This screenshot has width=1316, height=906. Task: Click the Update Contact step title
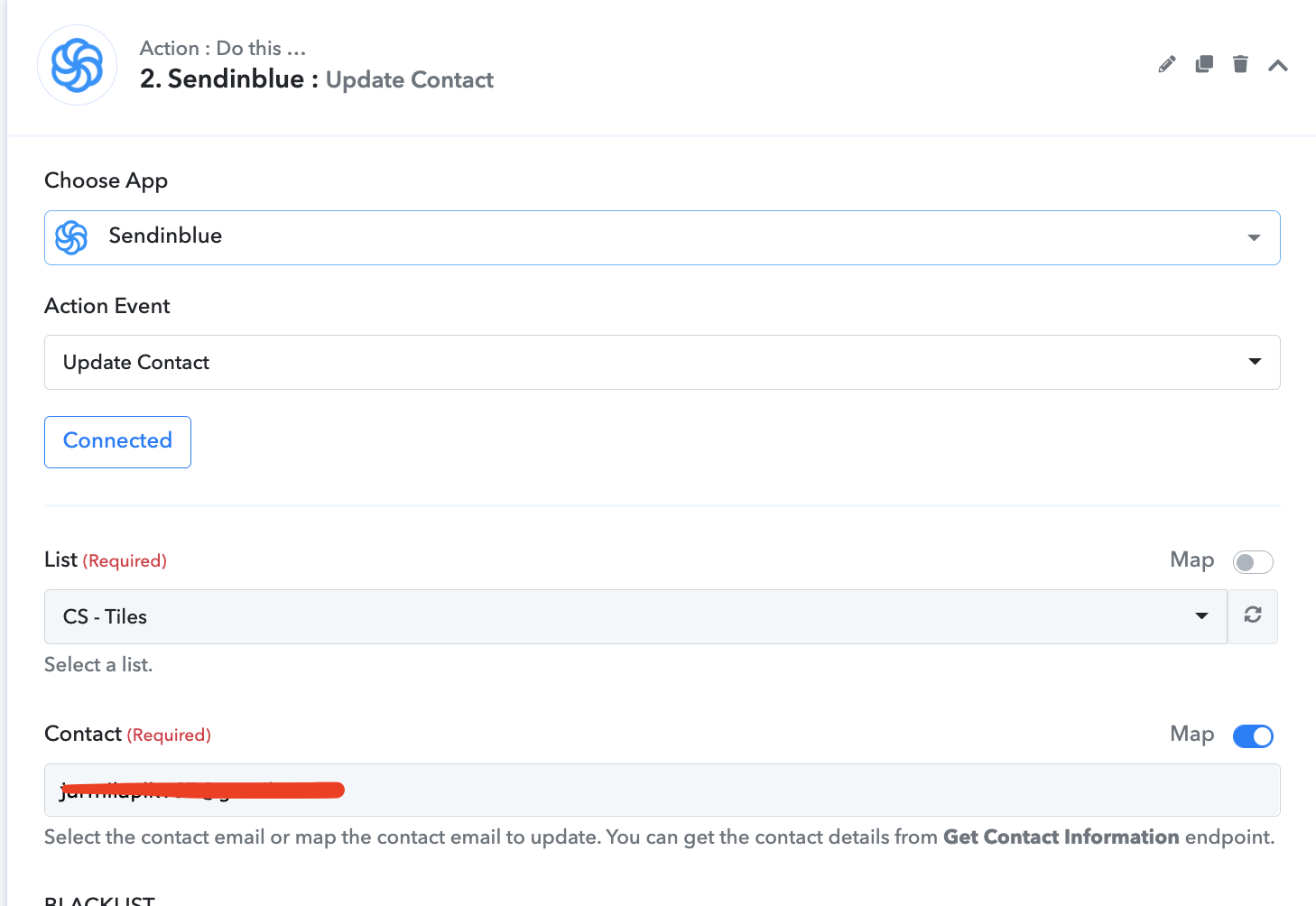(x=409, y=80)
